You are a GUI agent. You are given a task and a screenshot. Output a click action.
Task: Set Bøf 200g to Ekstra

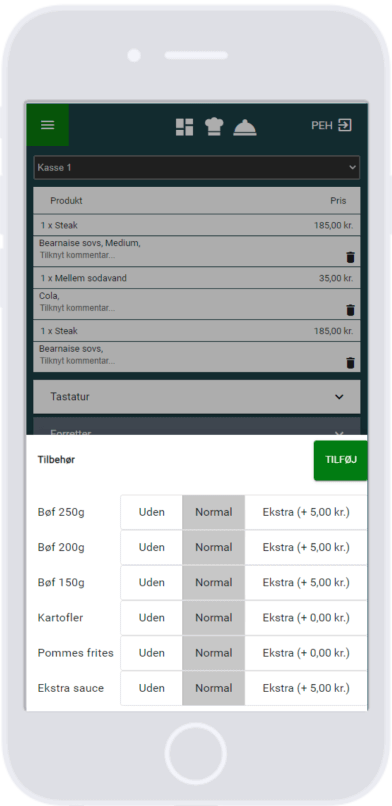[306, 547]
